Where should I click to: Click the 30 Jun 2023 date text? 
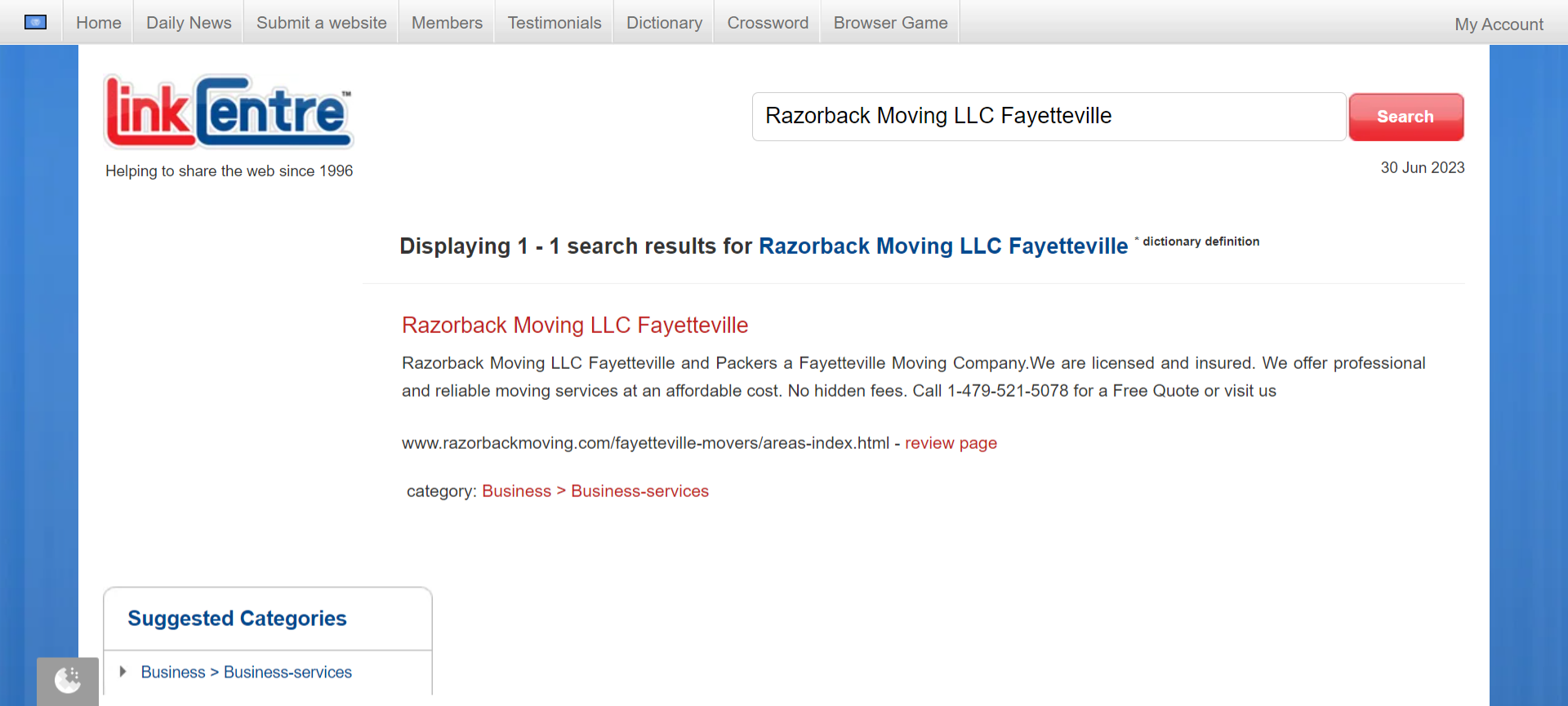pyautogui.click(x=1422, y=168)
